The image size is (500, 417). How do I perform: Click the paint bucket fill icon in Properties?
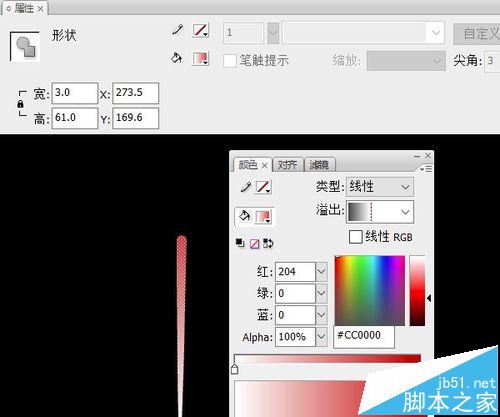177,58
